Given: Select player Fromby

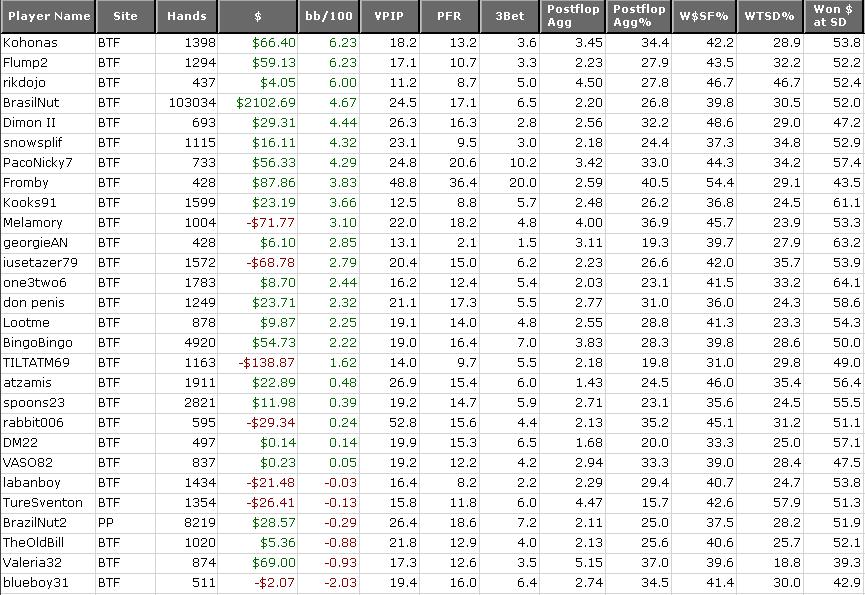Looking at the screenshot, I should coord(25,183).
